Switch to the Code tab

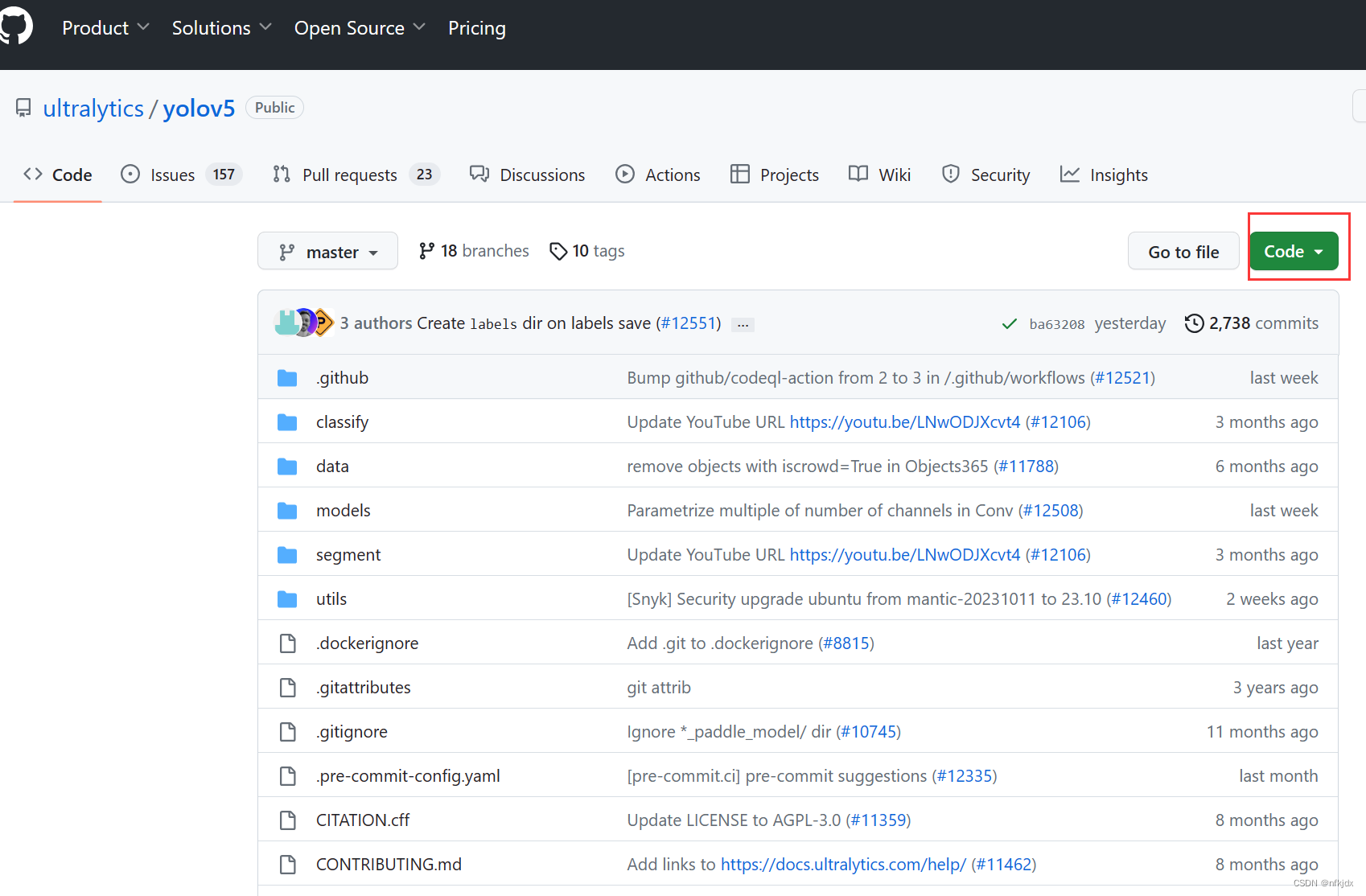[58, 175]
